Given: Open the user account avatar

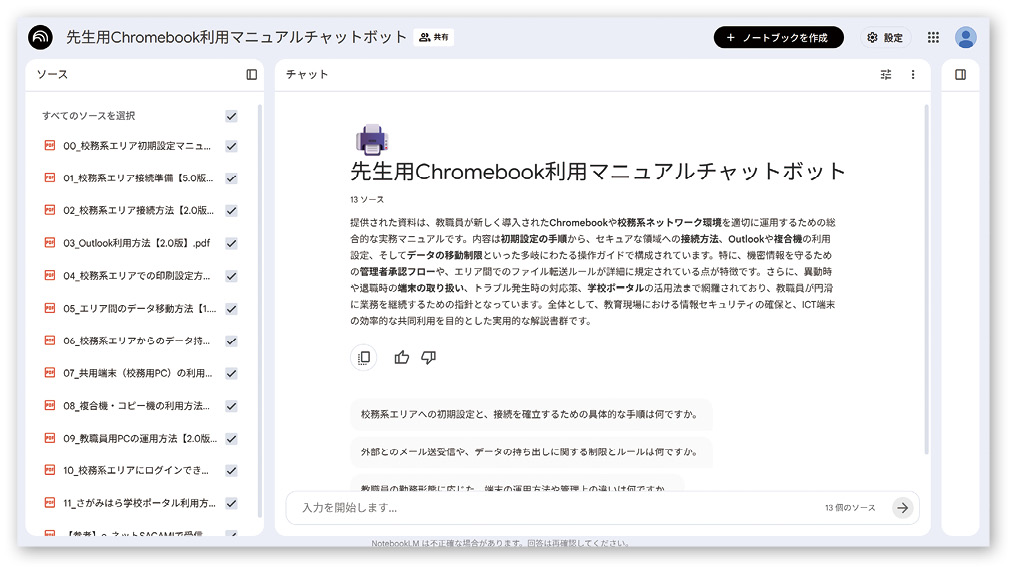Looking at the screenshot, I should pyautogui.click(x=965, y=38).
